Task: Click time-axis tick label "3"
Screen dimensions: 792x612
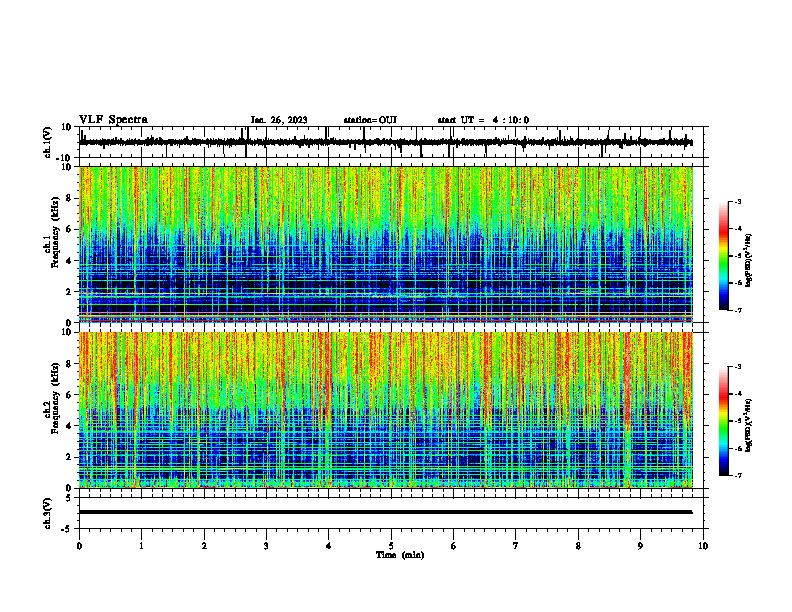Action: click(266, 546)
